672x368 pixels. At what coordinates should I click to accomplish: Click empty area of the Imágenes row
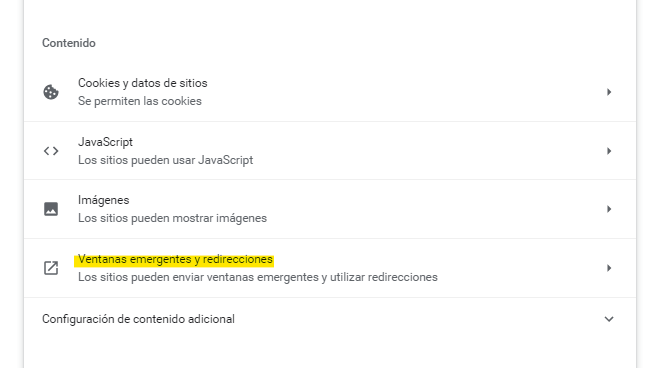coord(429,209)
